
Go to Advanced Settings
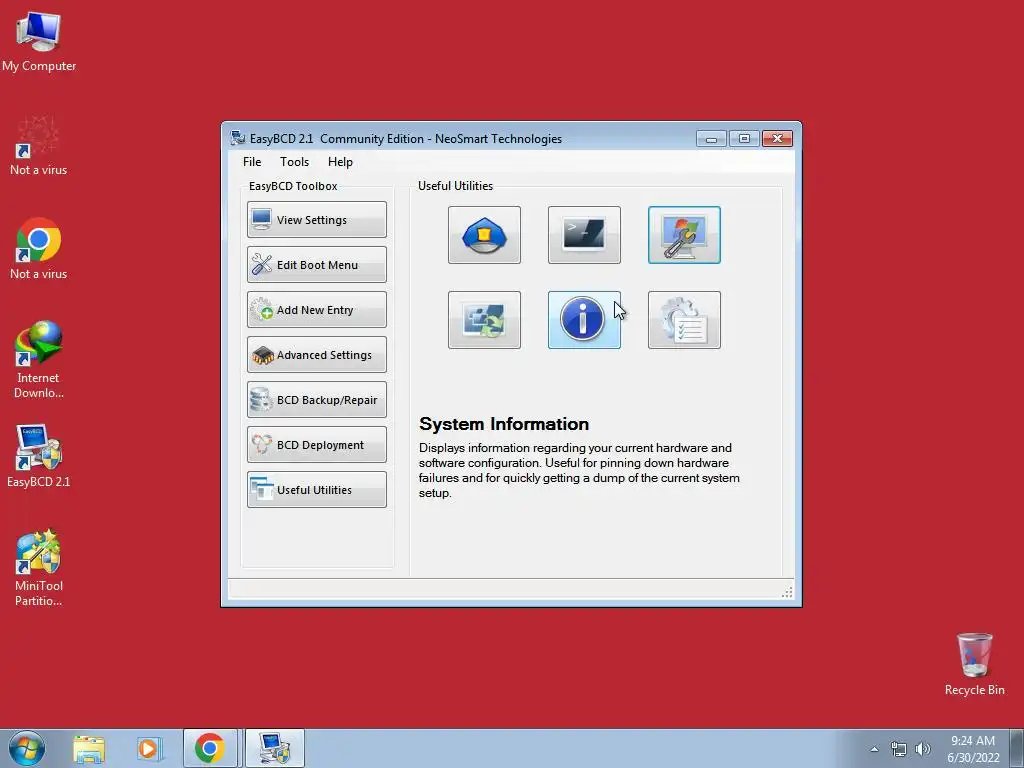pyautogui.click(x=317, y=355)
